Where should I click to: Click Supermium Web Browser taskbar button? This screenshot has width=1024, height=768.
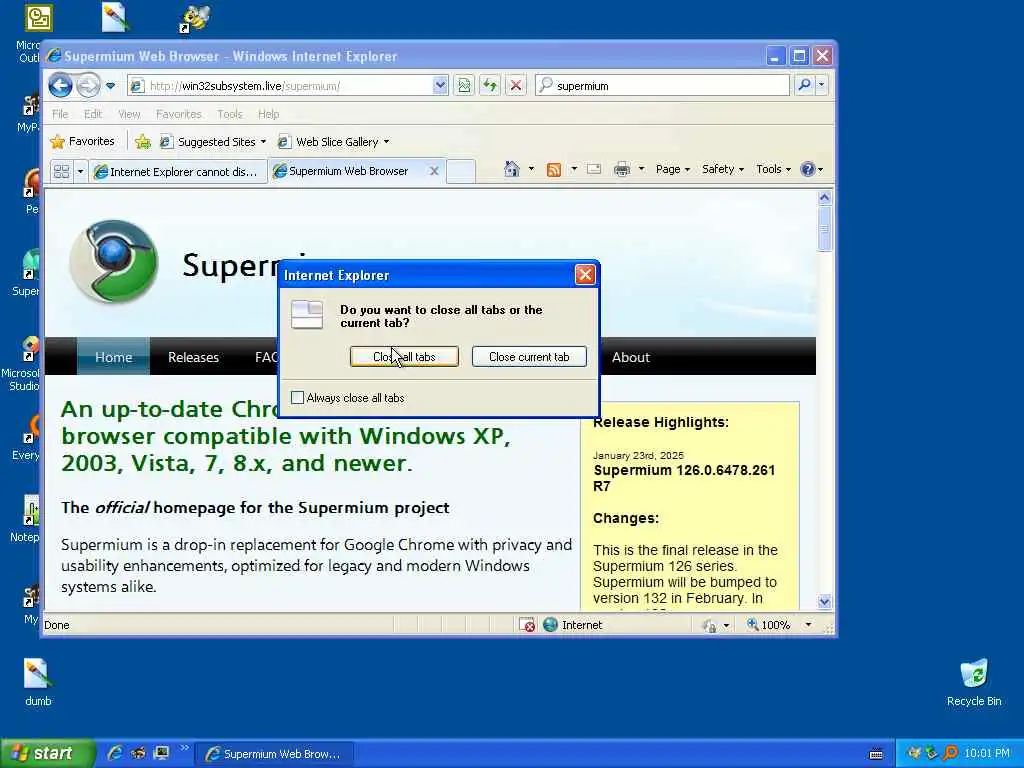tap(274, 754)
